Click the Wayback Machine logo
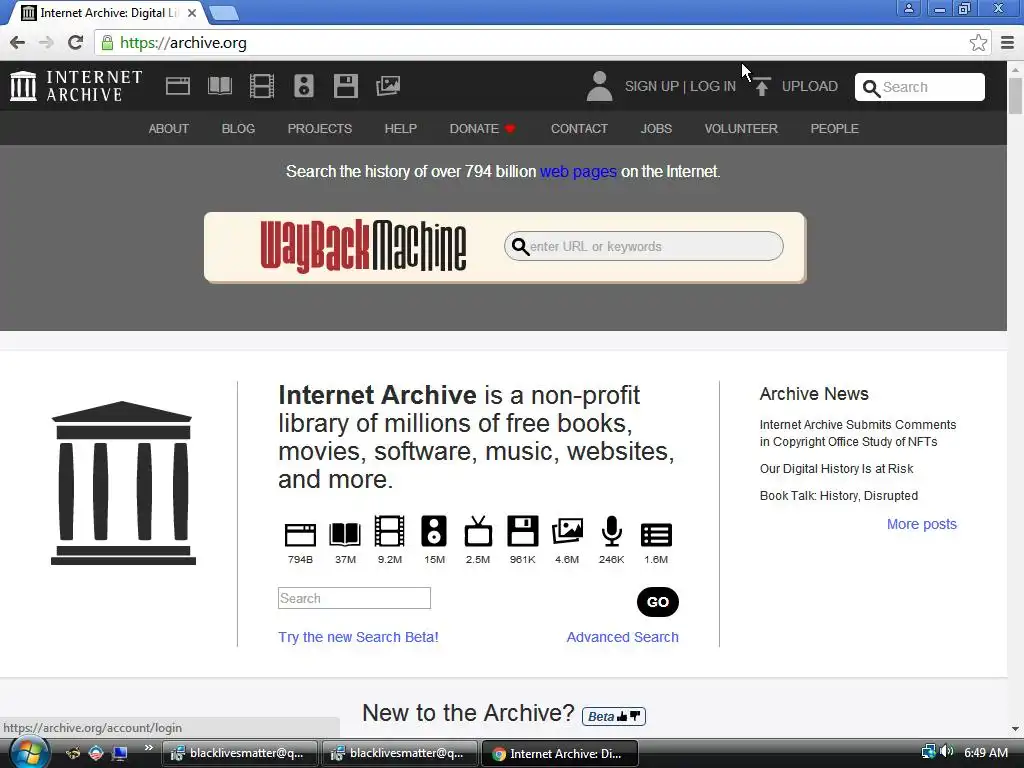Screen dimensions: 1024x768 [x=363, y=246]
